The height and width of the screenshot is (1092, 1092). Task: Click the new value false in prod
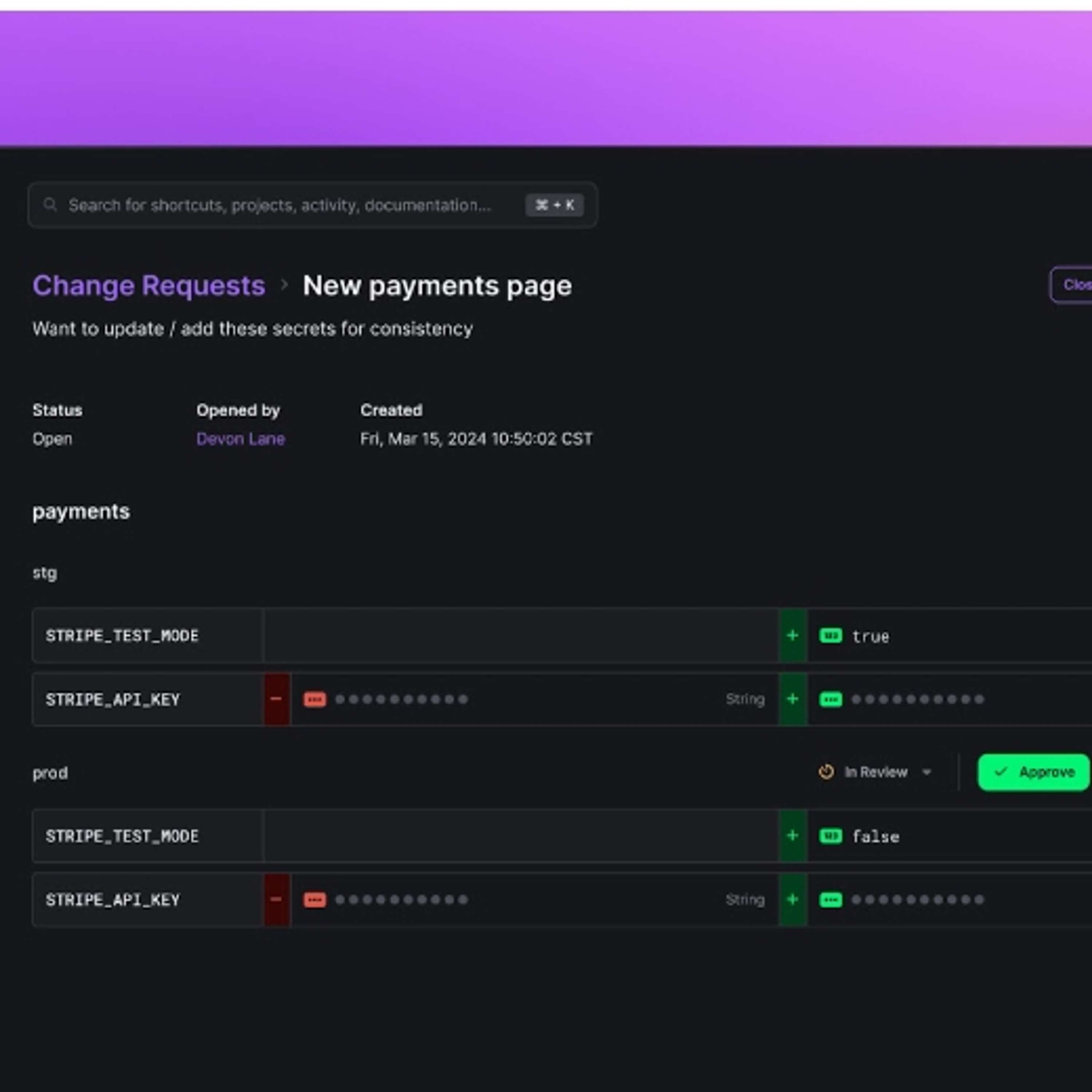pos(875,836)
